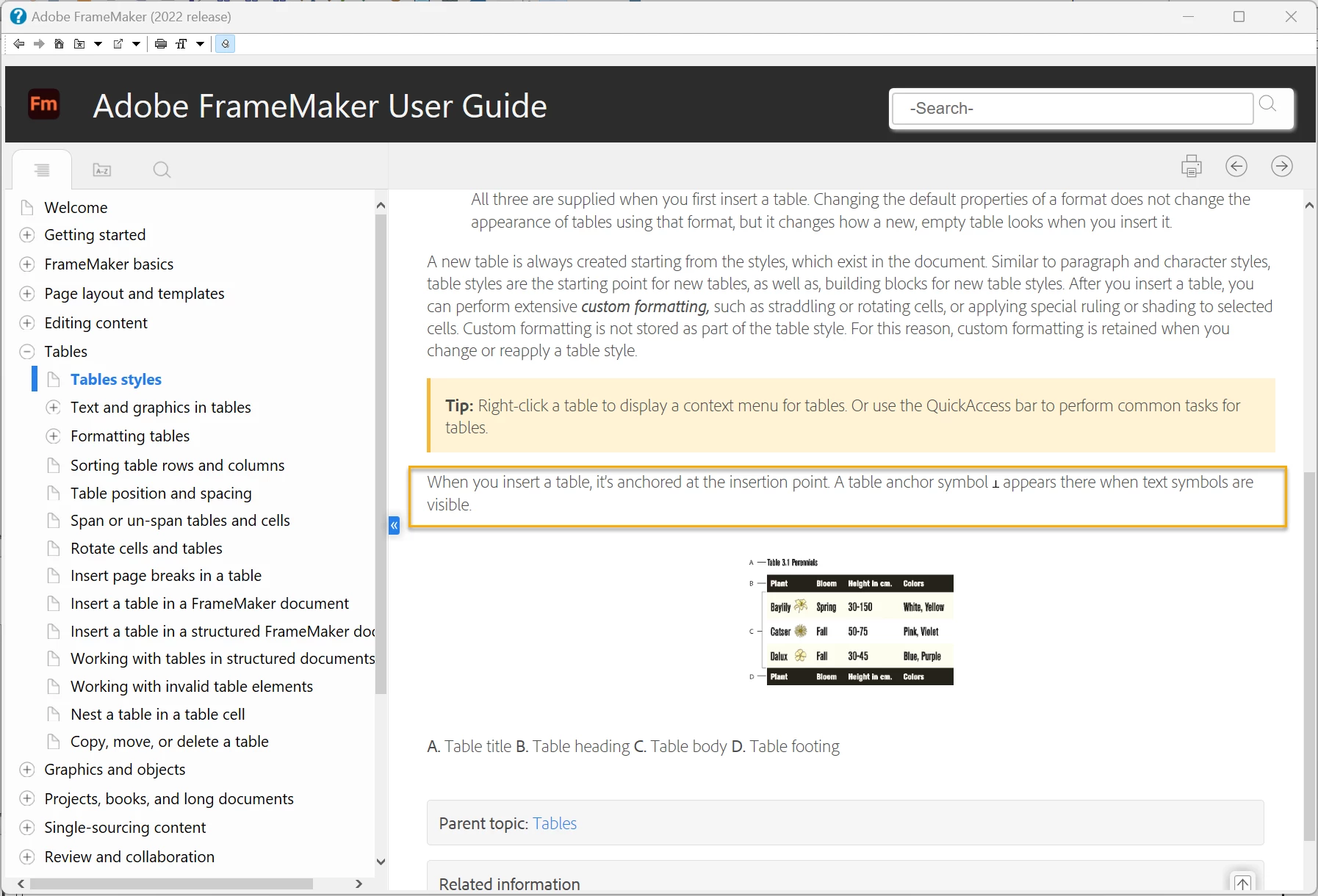1318x896 pixels.
Task: Click the search magnifier button in header
Action: [1267, 104]
